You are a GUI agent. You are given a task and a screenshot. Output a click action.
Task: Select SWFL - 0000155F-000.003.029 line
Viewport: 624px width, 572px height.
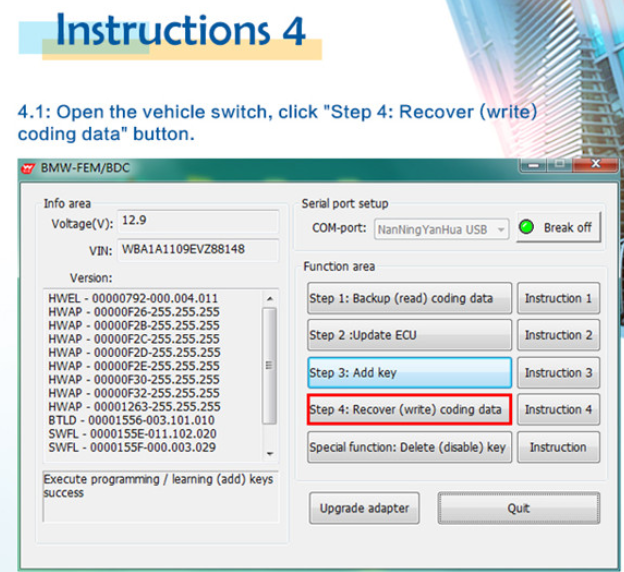132,447
